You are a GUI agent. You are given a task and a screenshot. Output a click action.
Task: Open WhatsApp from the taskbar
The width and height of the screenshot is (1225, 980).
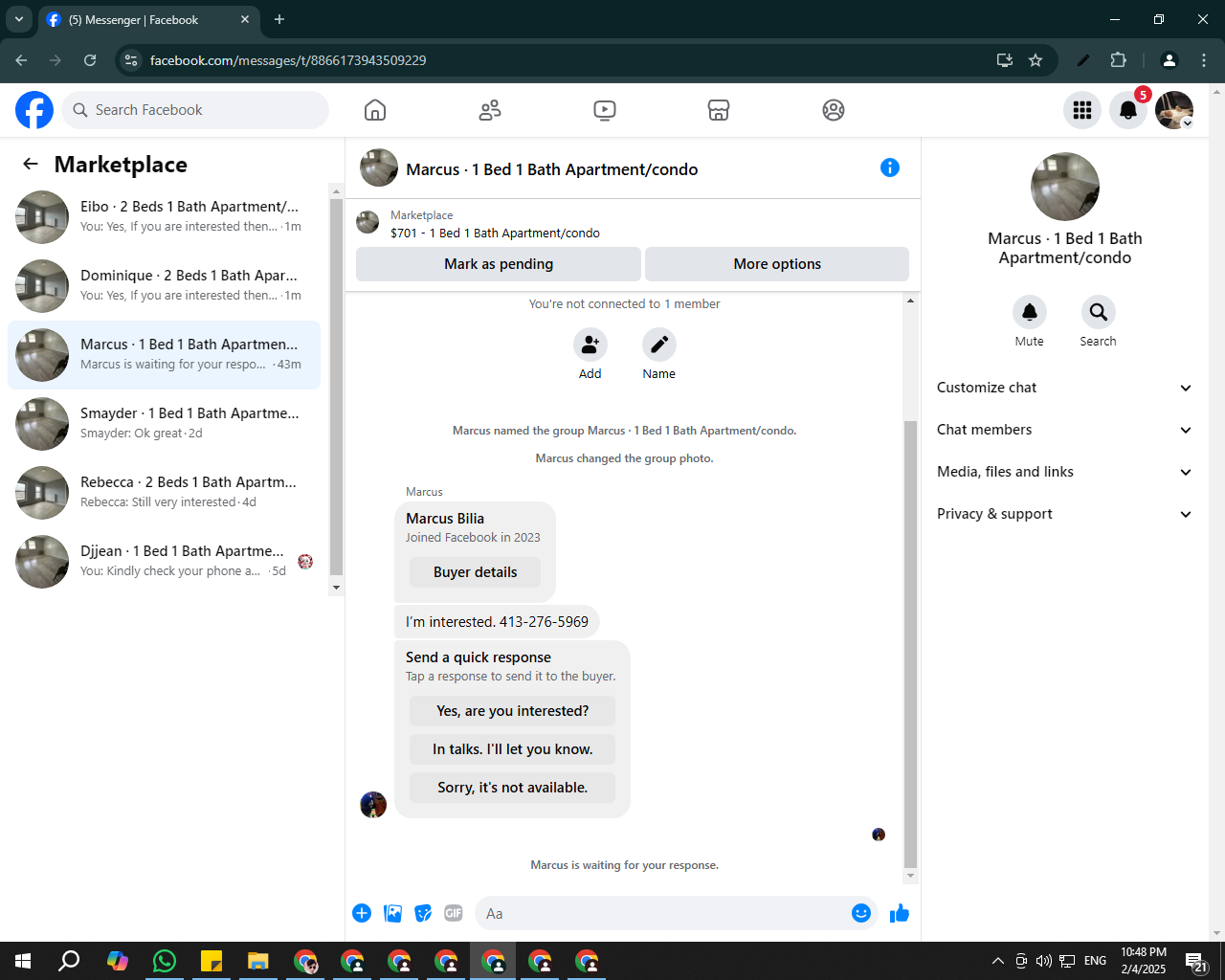(x=165, y=961)
